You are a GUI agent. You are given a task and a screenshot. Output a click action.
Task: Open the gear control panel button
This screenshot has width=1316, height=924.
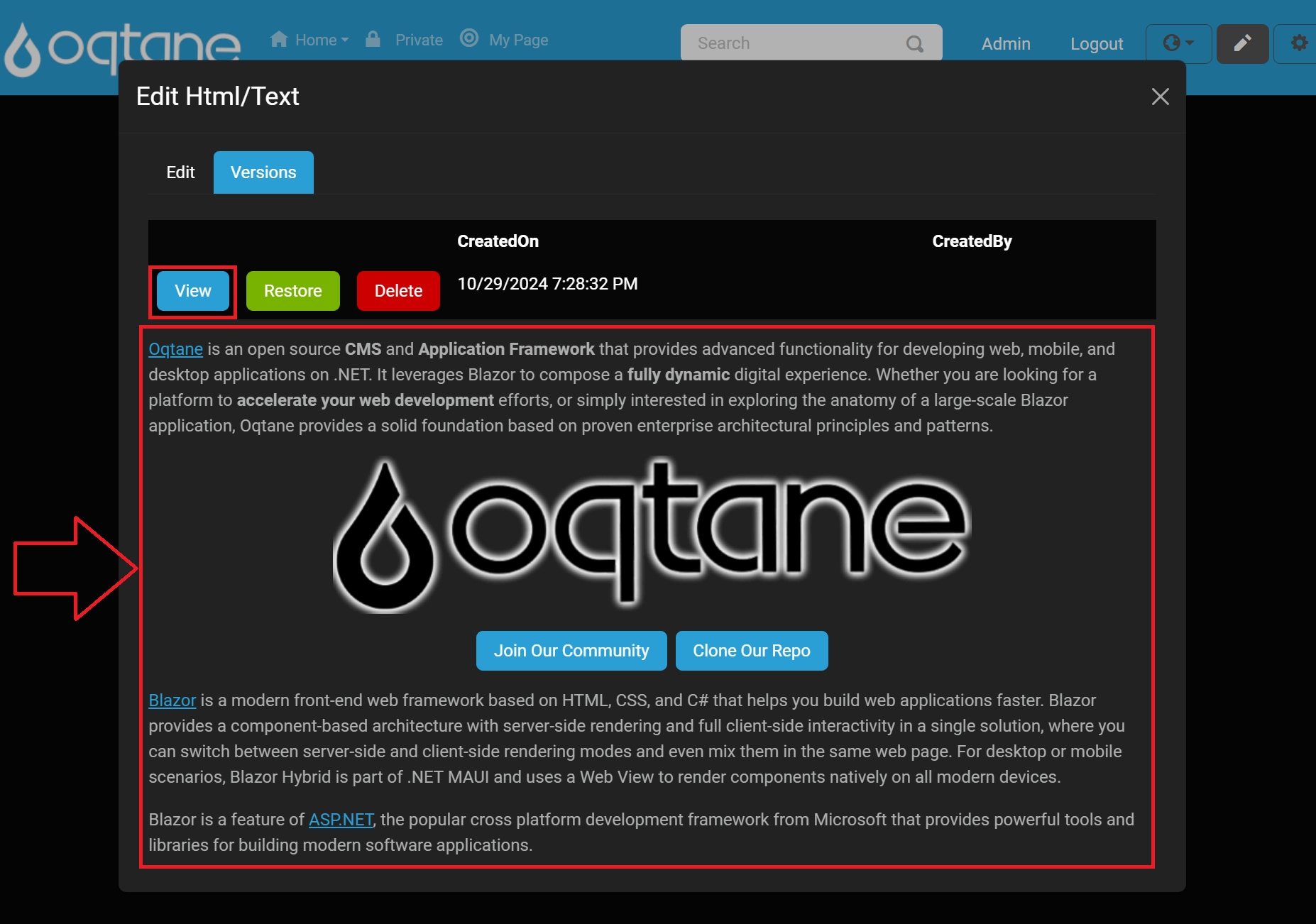click(1296, 43)
